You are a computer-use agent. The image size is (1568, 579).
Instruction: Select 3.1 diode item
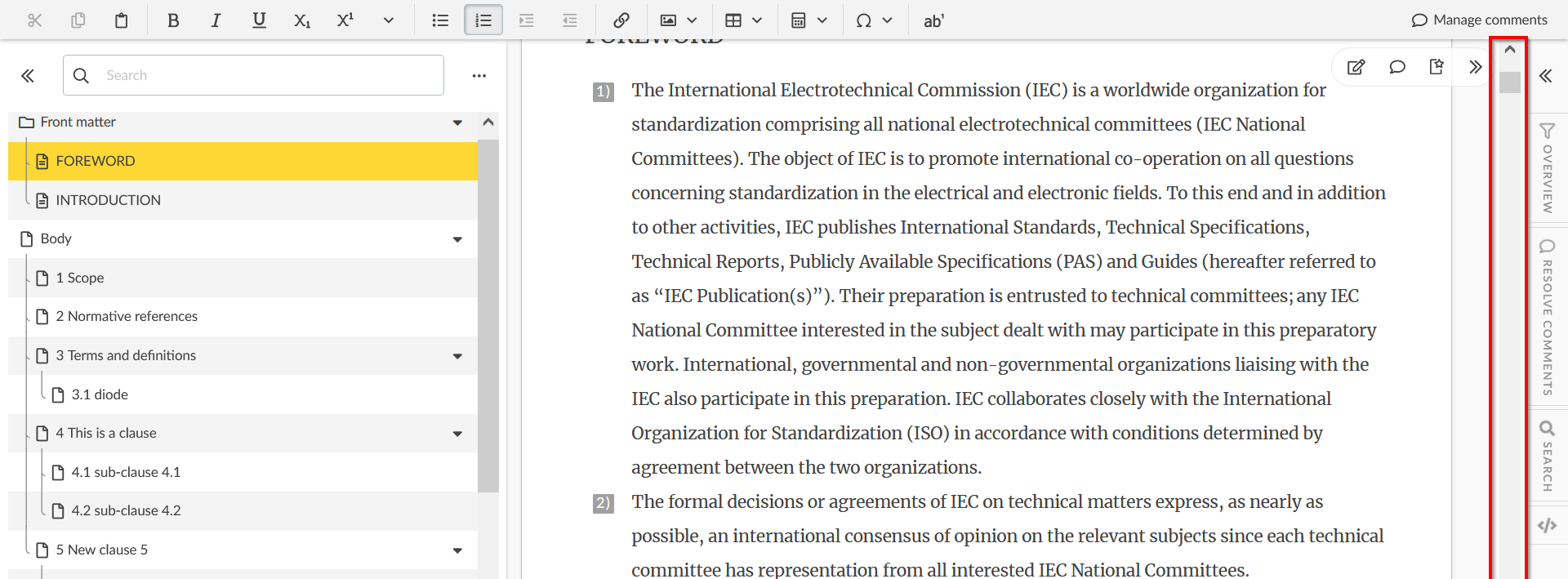click(243, 394)
